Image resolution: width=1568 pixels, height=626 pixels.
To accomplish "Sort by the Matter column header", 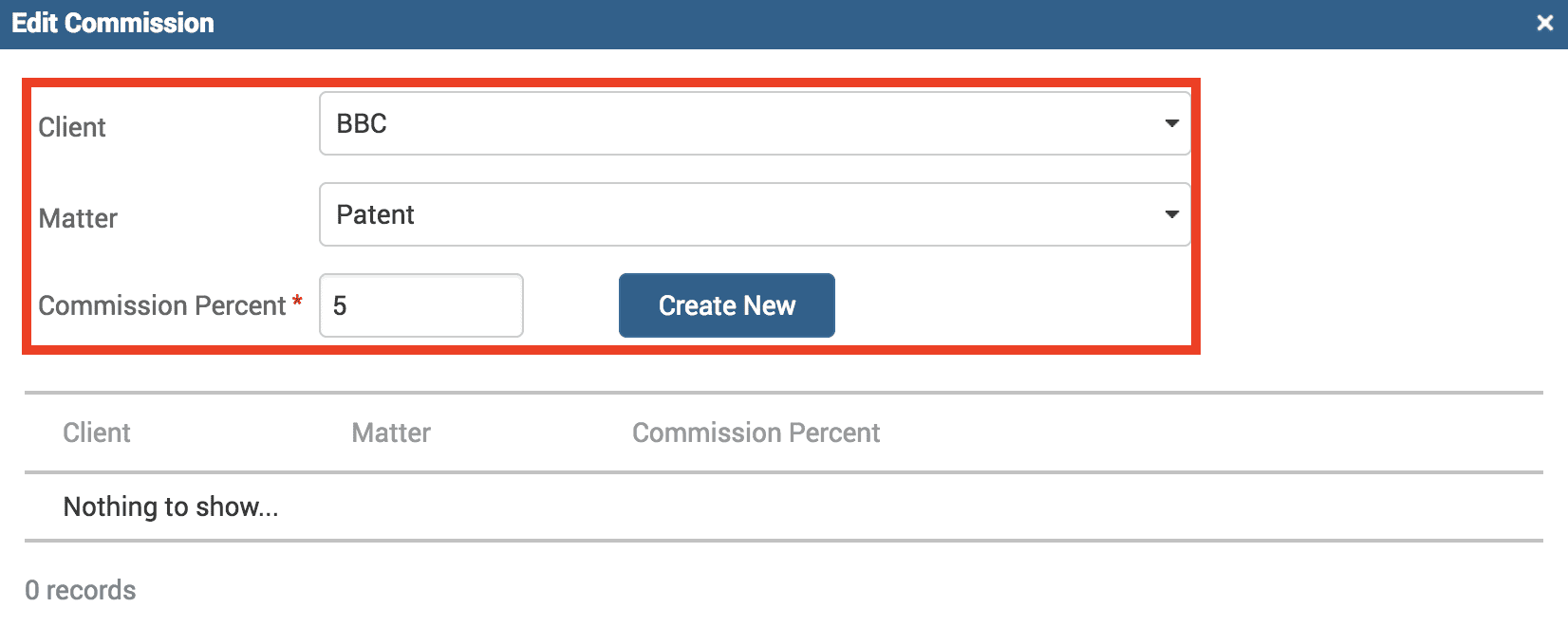I will pyautogui.click(x=391, y=433).
